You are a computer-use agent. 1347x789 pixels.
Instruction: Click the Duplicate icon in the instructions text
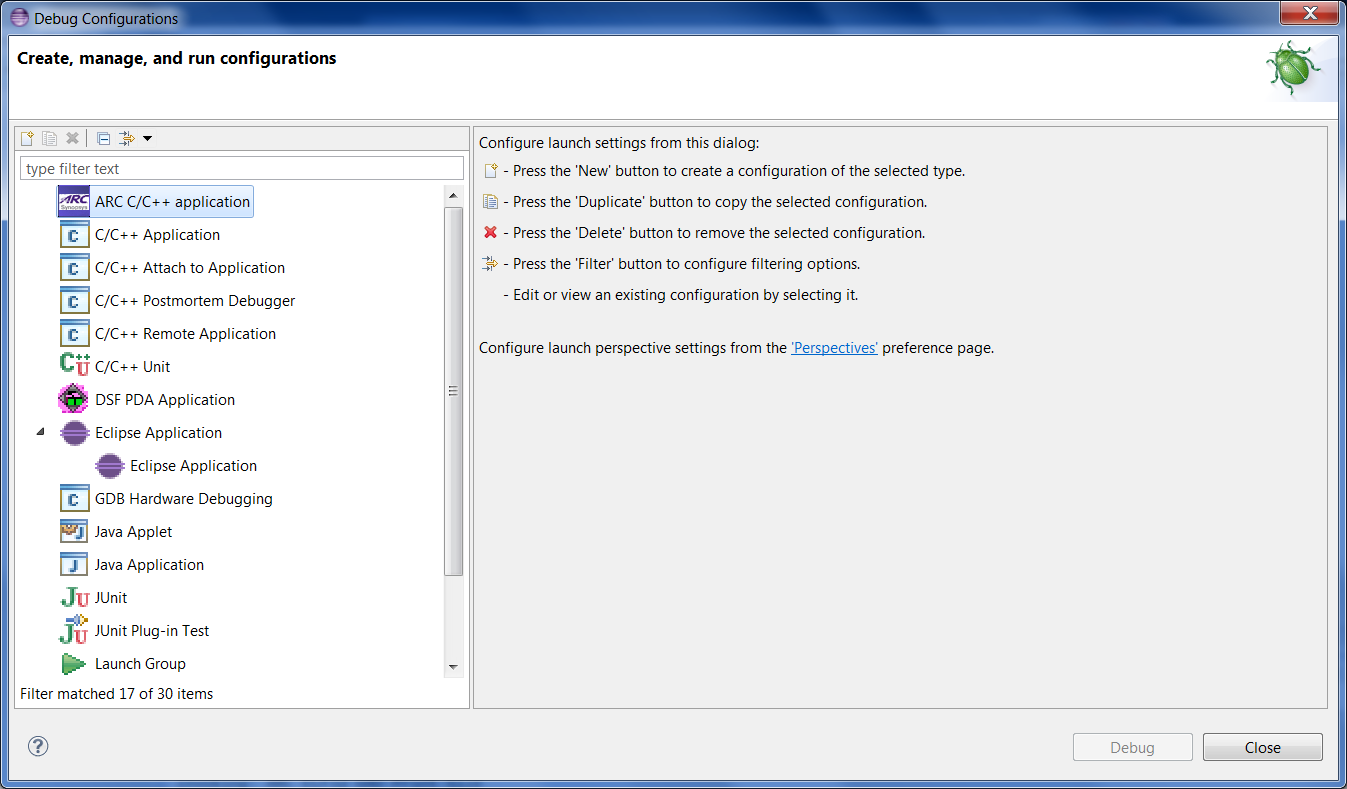490,202
